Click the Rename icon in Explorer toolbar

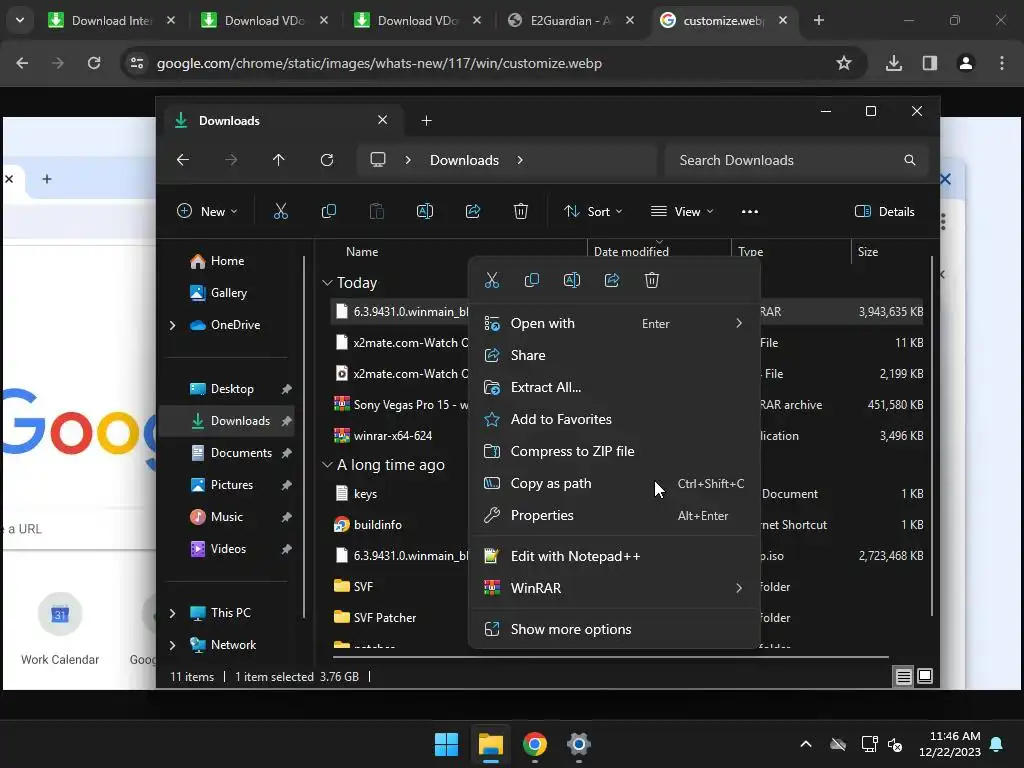[x=424, y=211]
